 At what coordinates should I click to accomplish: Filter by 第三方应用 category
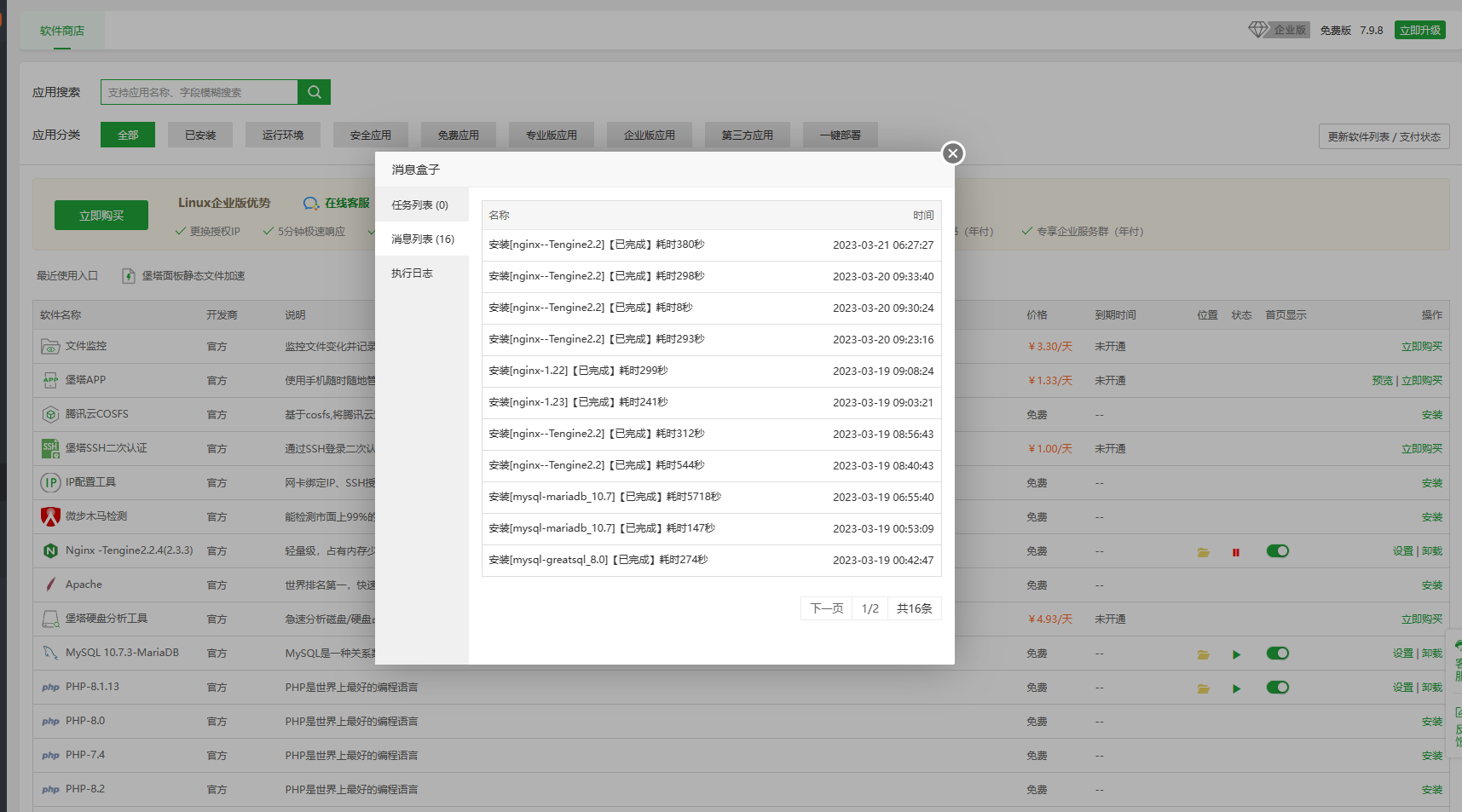pyautogui.click(x=748, y=135)
